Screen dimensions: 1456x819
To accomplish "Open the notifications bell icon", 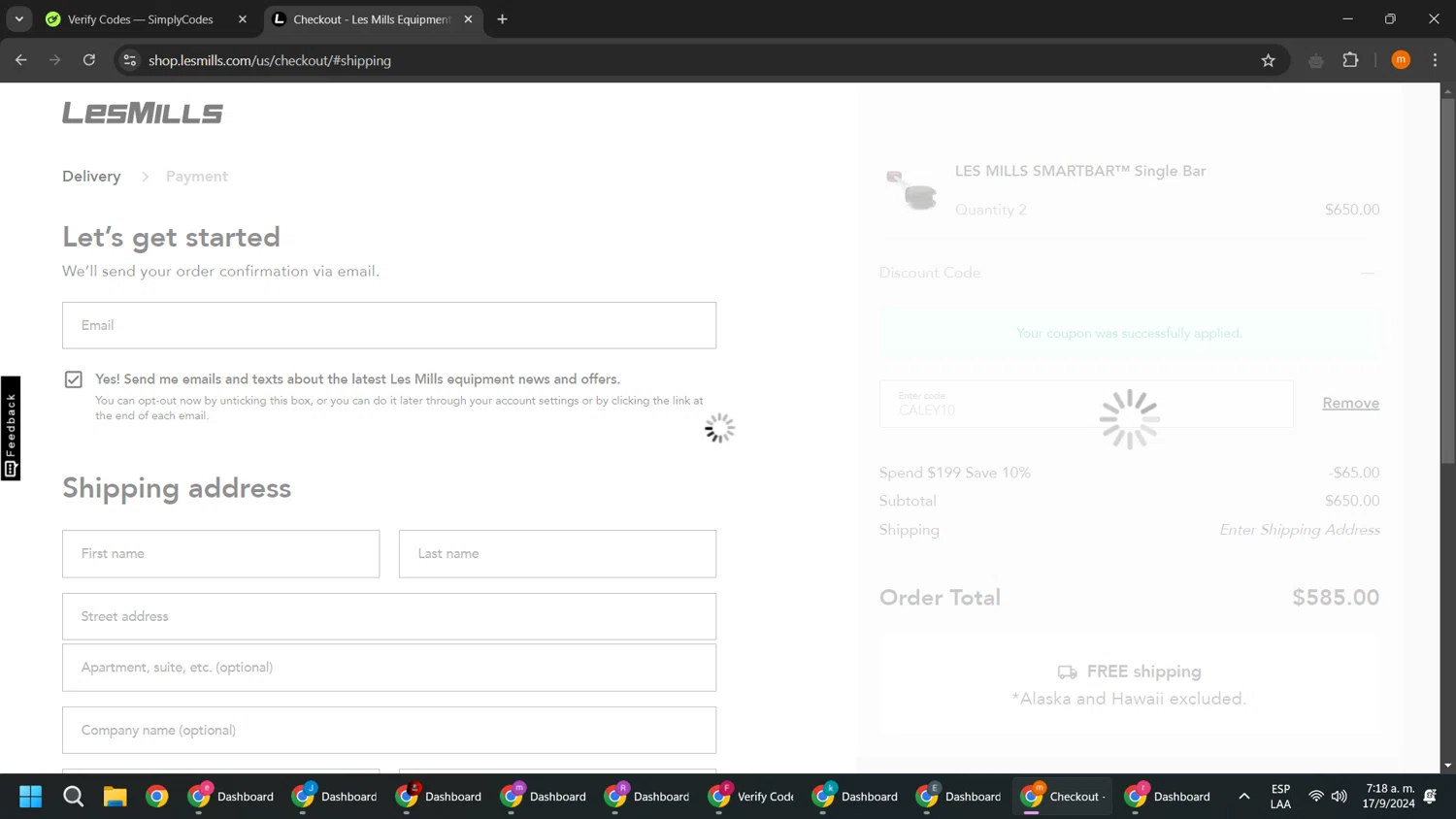I will [1430, 797].
